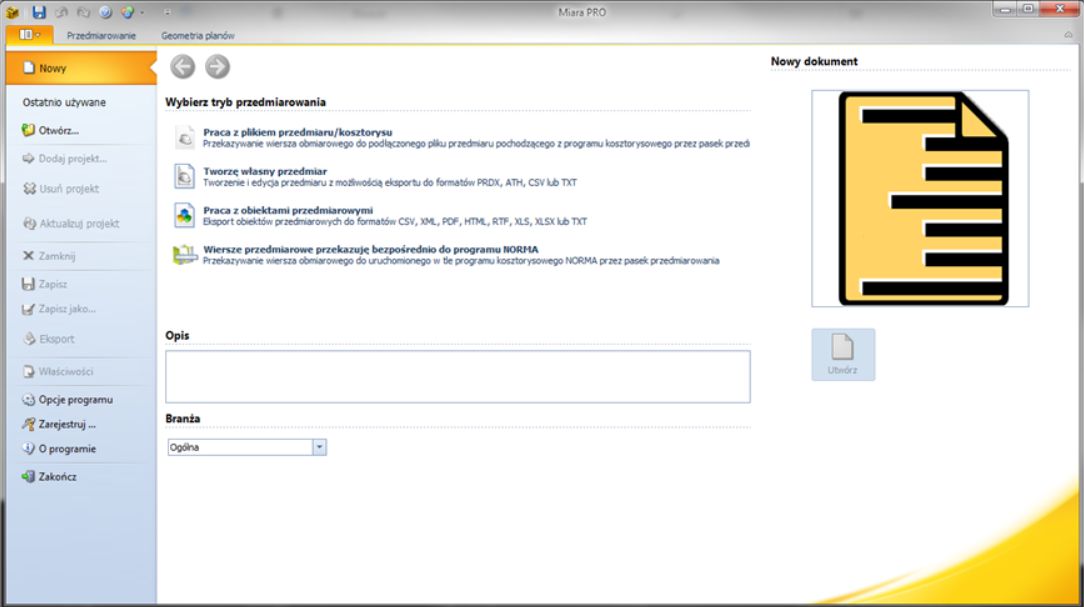1084x607 pixels.
Task: Switch to the Przedmiarowanie ribbon tab
Action: coord(101,35)
